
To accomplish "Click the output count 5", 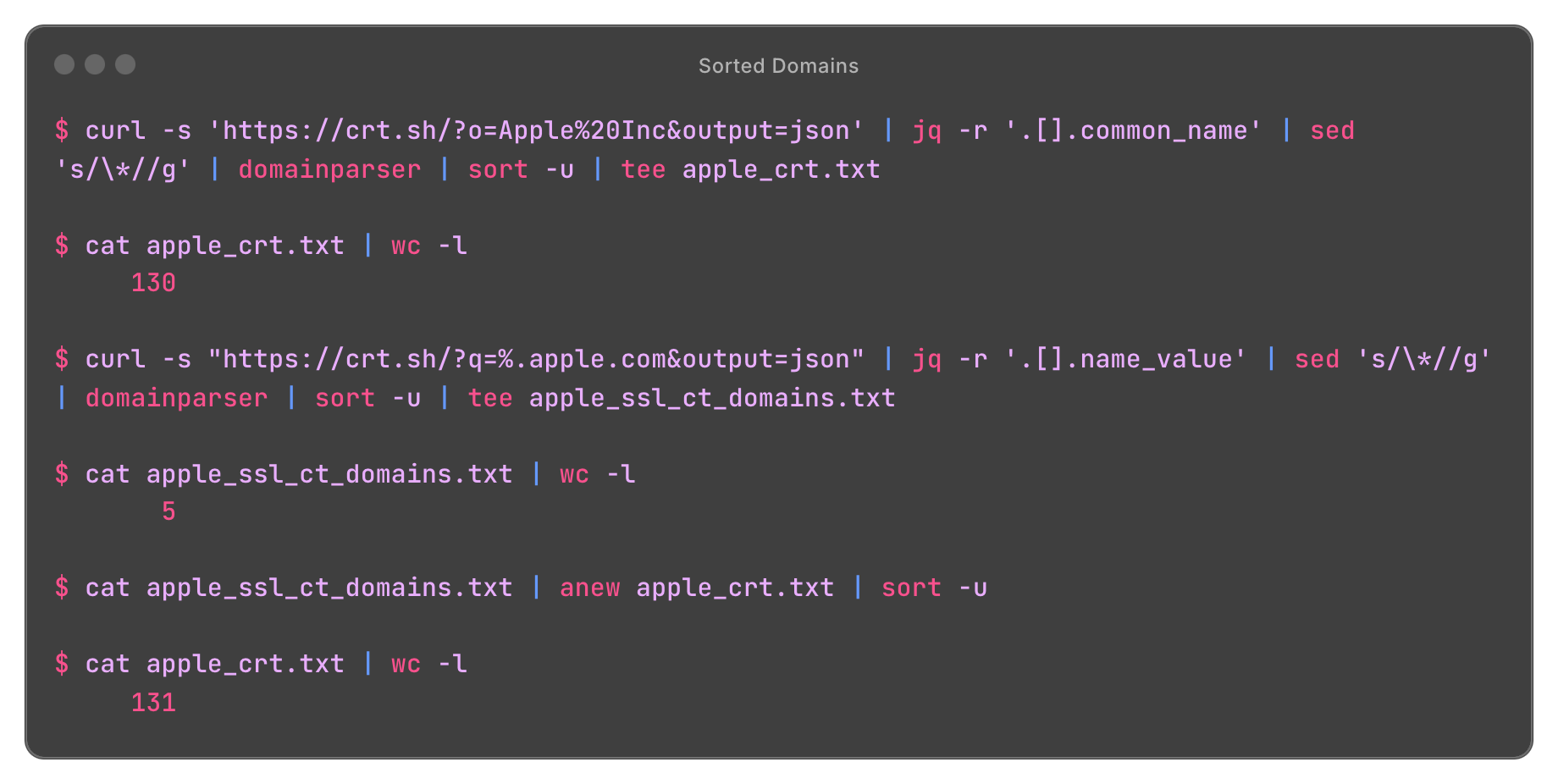I will coord(169,511).
